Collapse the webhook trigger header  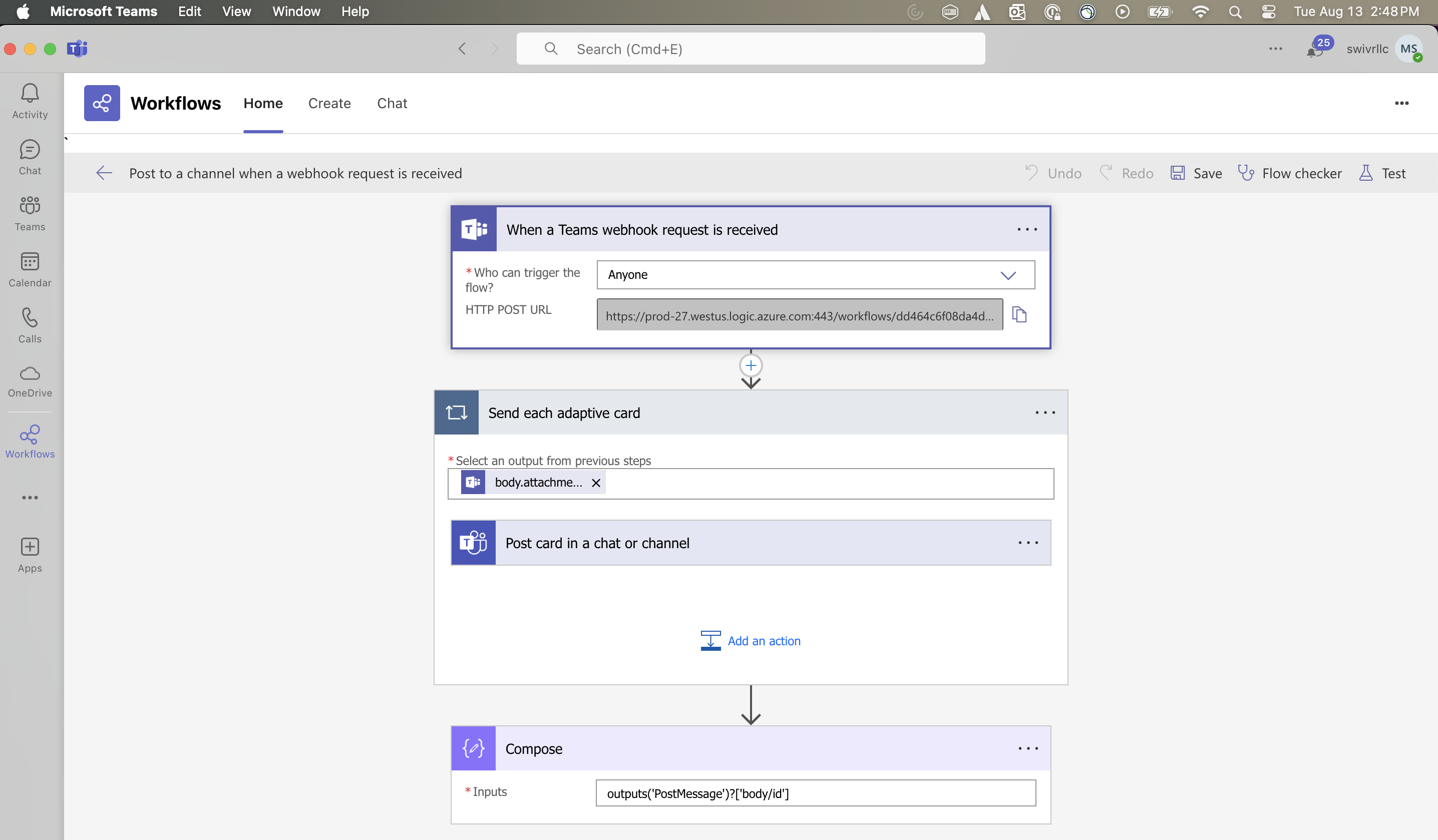click(751, 229)
